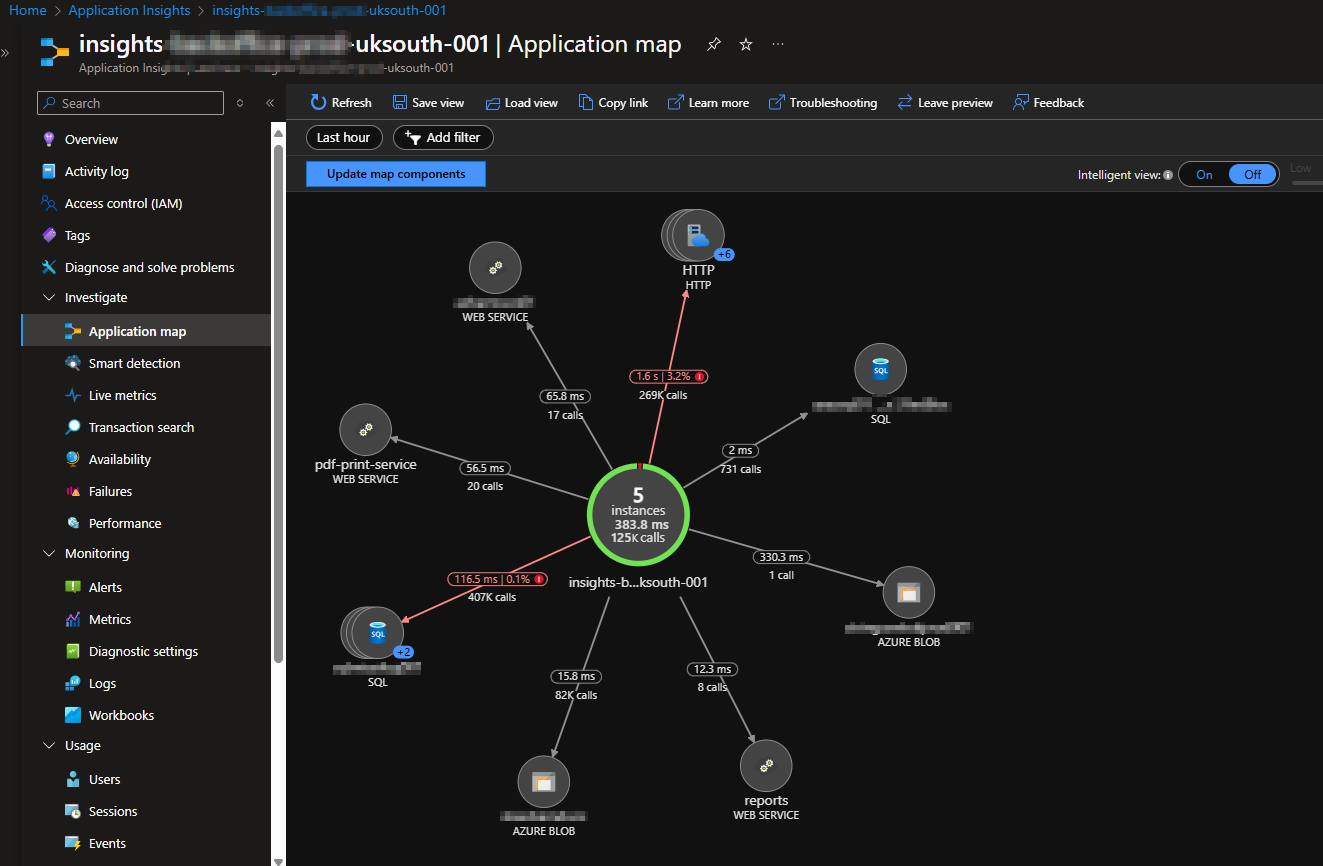Select the 82K calls Azure Blob node
The height and width of the screenshot is (866, 1323).
click(x=543, y=781)
